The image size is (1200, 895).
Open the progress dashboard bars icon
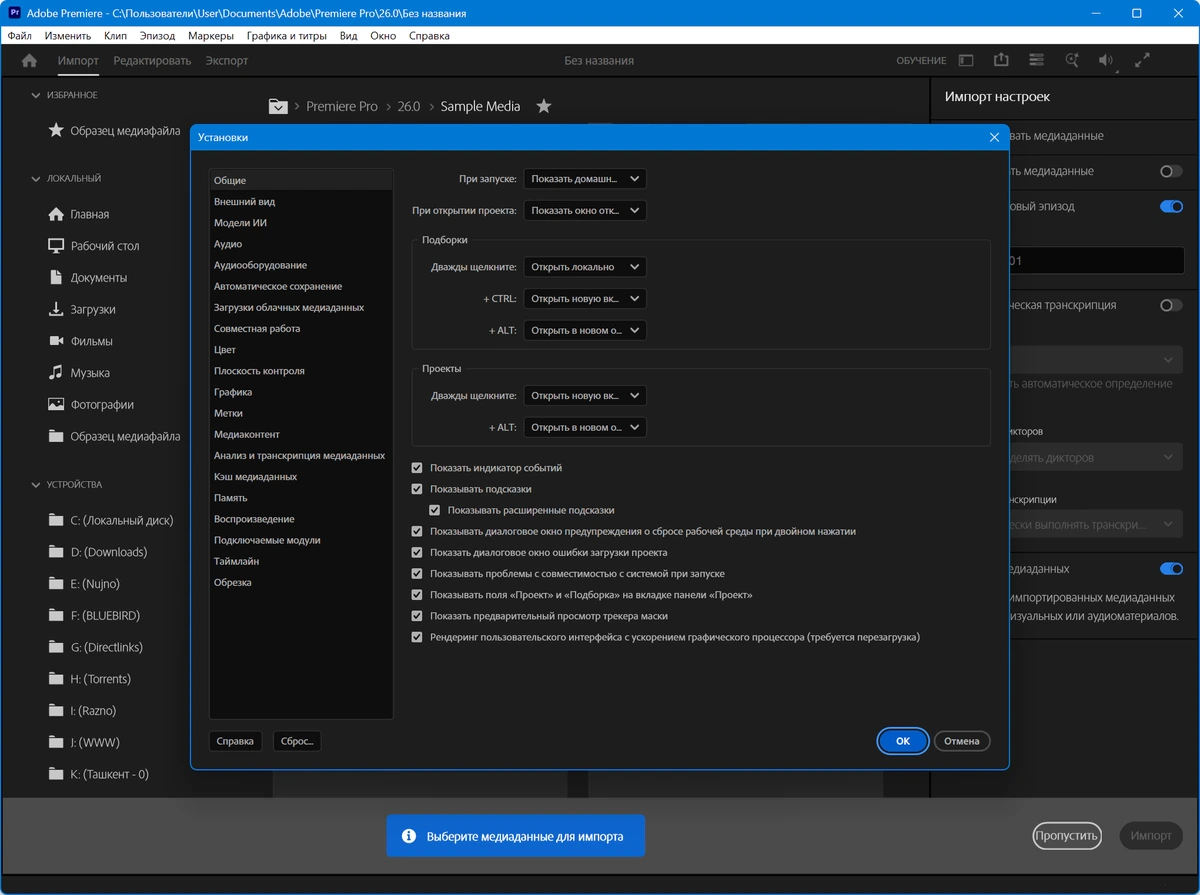(1036, 61)
